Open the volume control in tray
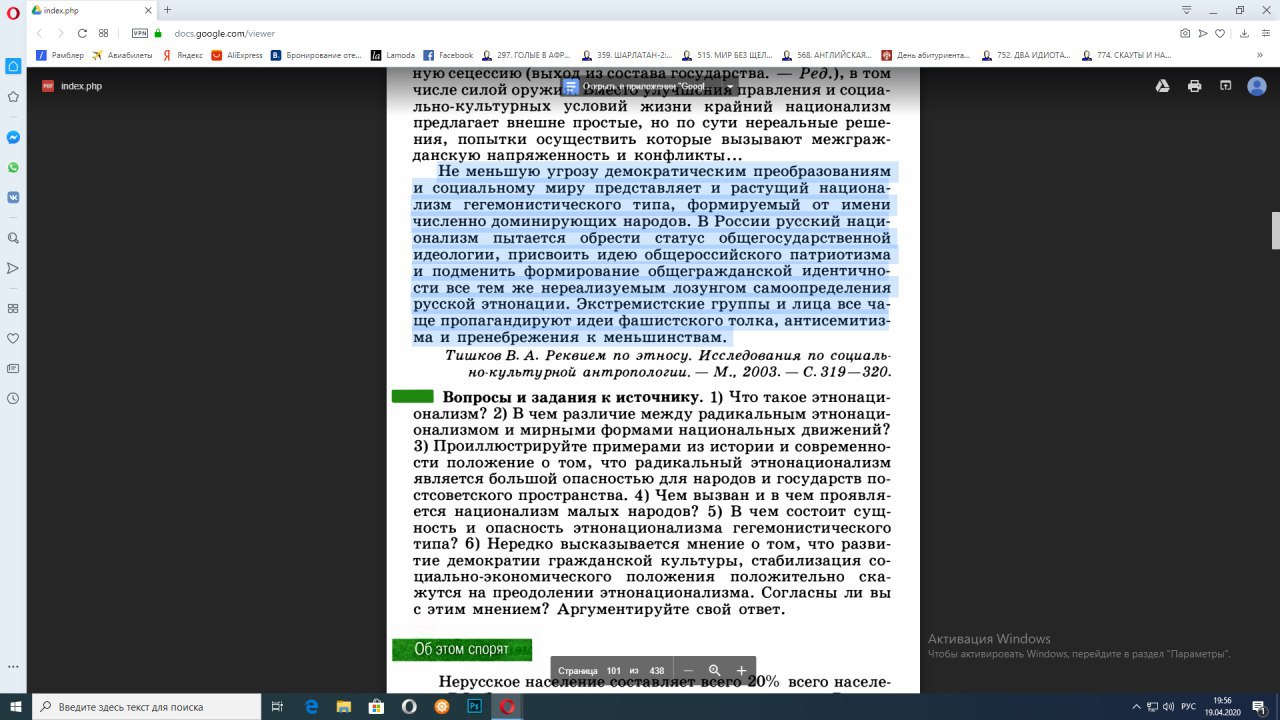This screenshot has width=1280, height=720. (1169, 706)
